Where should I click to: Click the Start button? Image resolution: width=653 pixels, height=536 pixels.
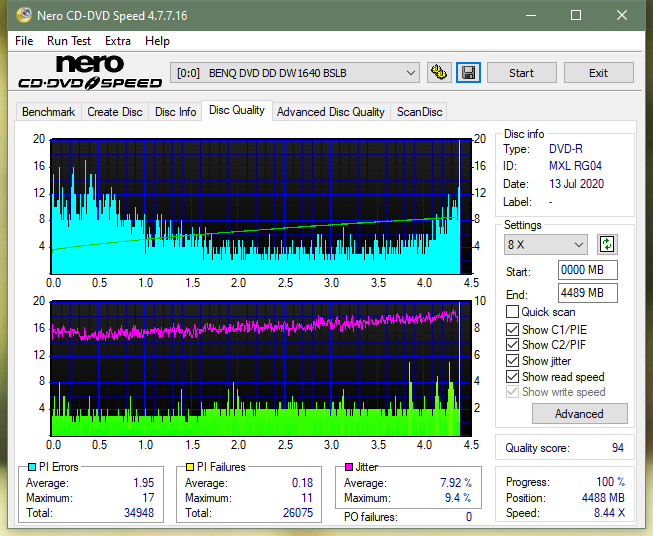coord(521,73)
